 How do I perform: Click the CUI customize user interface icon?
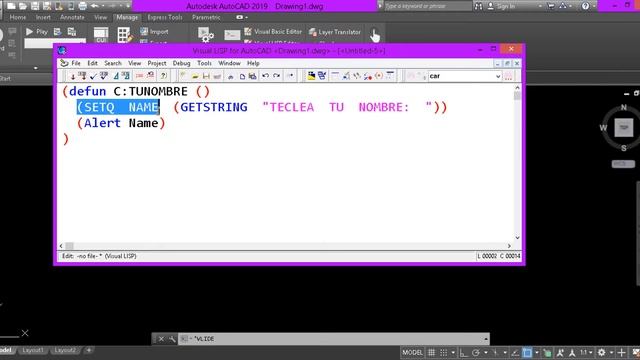[101, 35]
